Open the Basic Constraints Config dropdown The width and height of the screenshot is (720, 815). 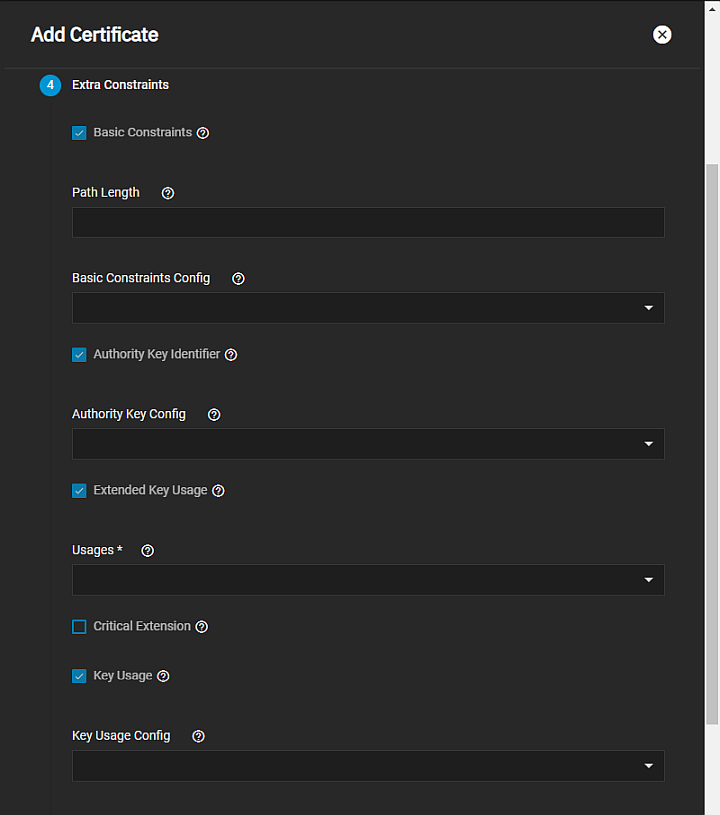[x=368, y=308]
